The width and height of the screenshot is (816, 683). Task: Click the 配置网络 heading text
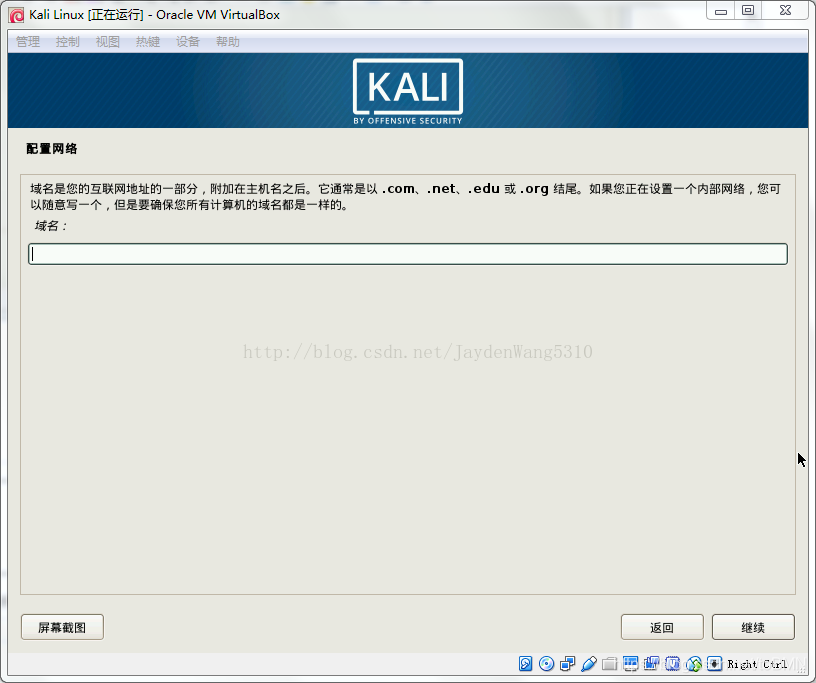[52, 149]
